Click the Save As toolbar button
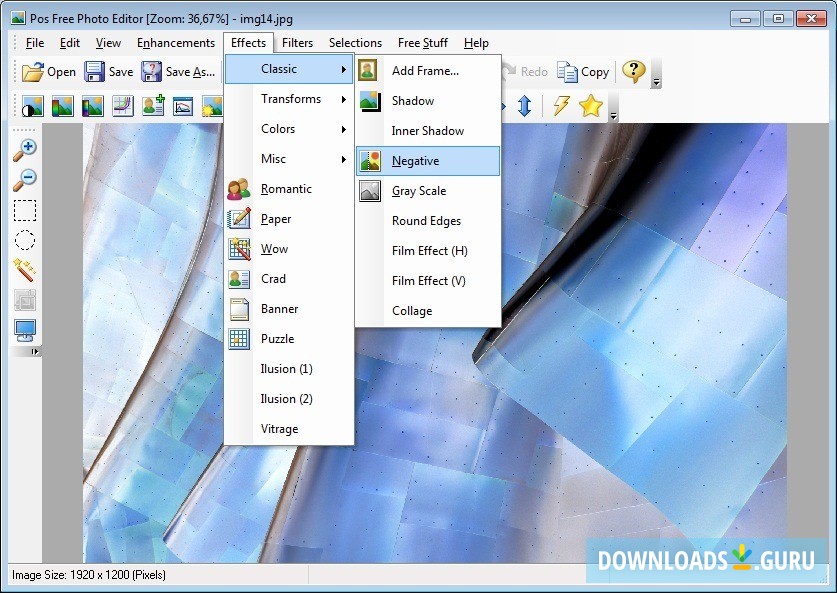 click(x=178, y=72)
